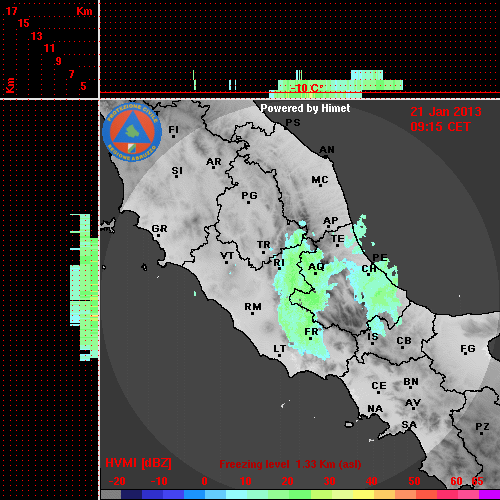This screenshot has width=500, height=500.
Task: Click the TR city label
Action: coord(264,245)
